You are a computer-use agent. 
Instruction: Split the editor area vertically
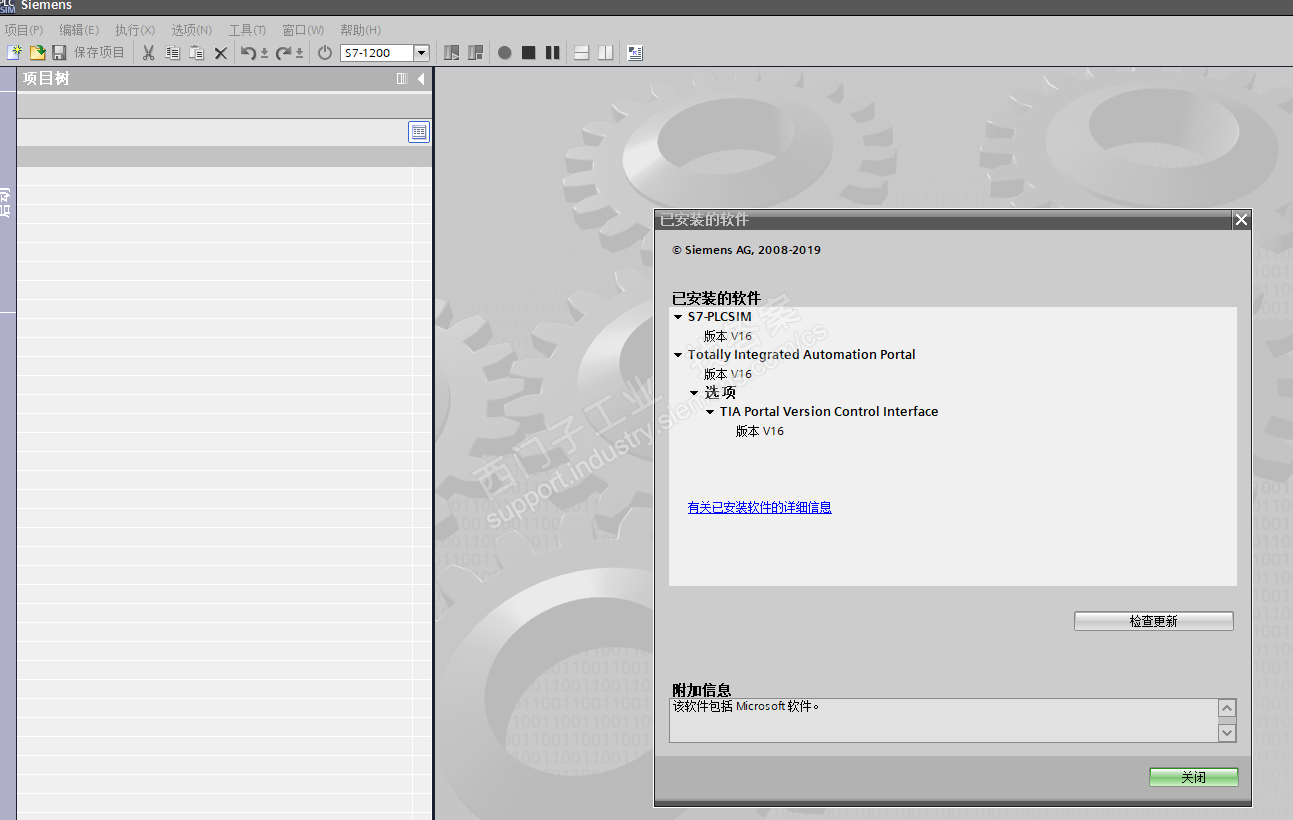click(x=605, y=53)
